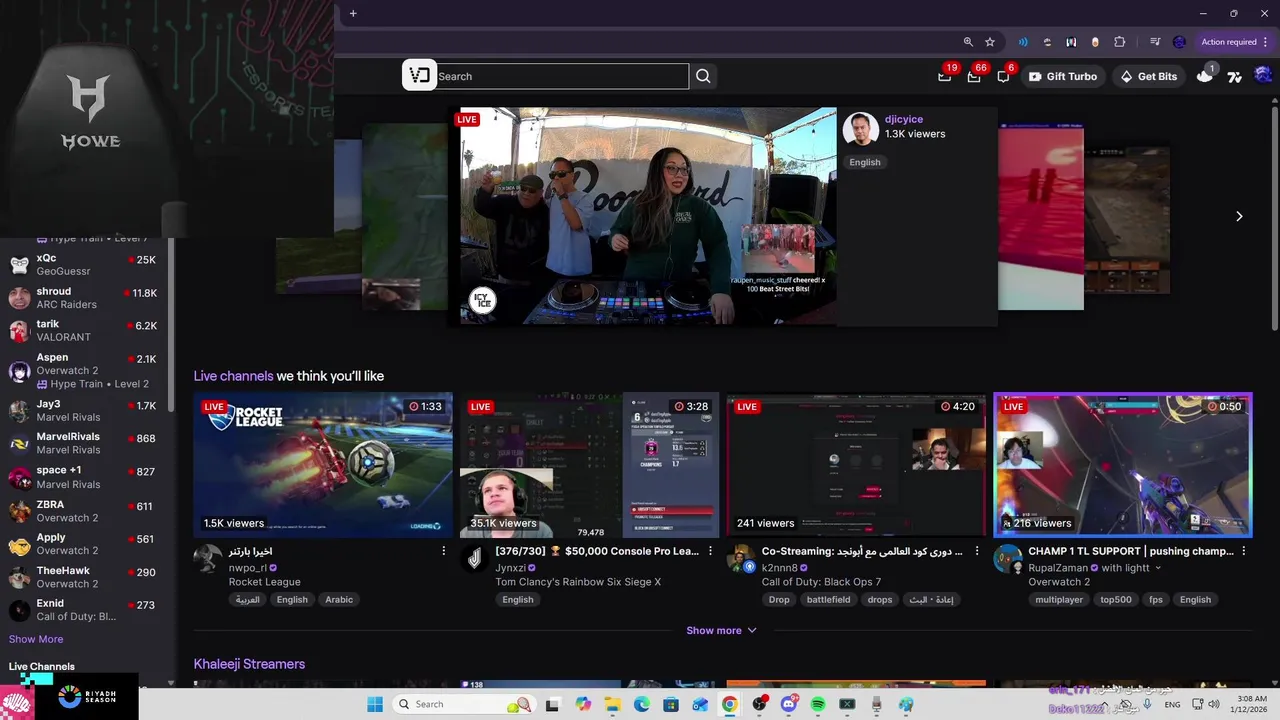Viewport: 1280px width, 720px height.
Task: Click the browser zoom magnifier icon
Action: click(968, 42)
